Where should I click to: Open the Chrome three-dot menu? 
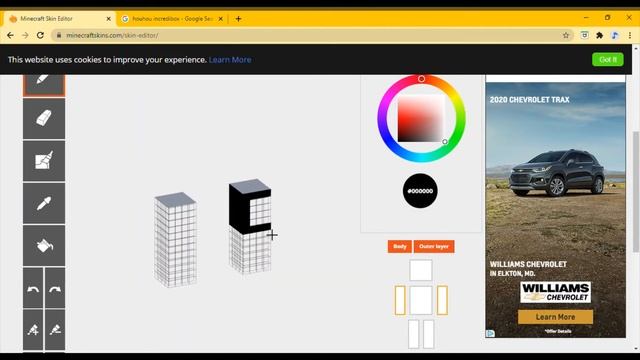point(630,36)
